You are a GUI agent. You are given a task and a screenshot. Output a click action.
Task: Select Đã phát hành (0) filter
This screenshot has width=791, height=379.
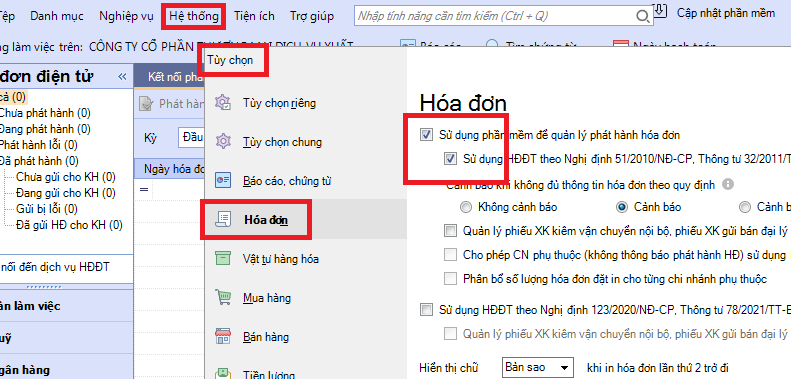tap(39, 161)
